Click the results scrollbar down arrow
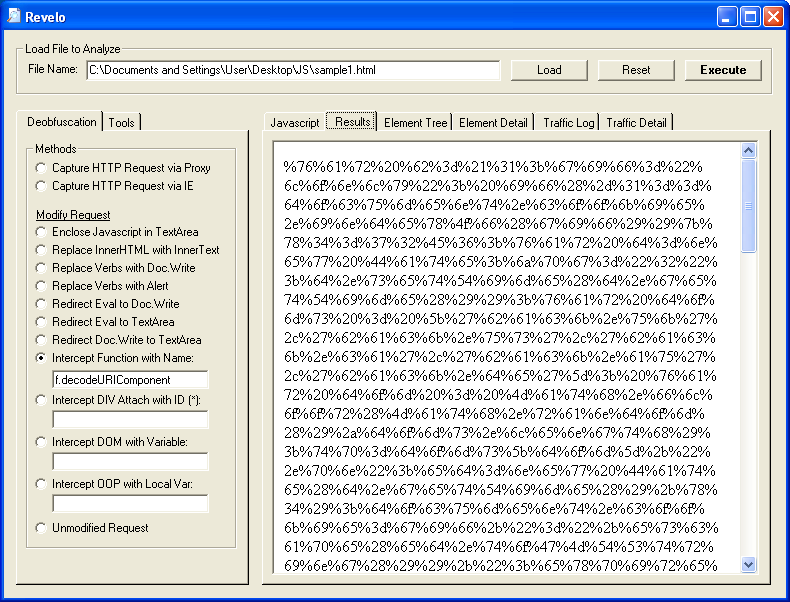This screenshot has height=602, width=790. tap(749, 565)
